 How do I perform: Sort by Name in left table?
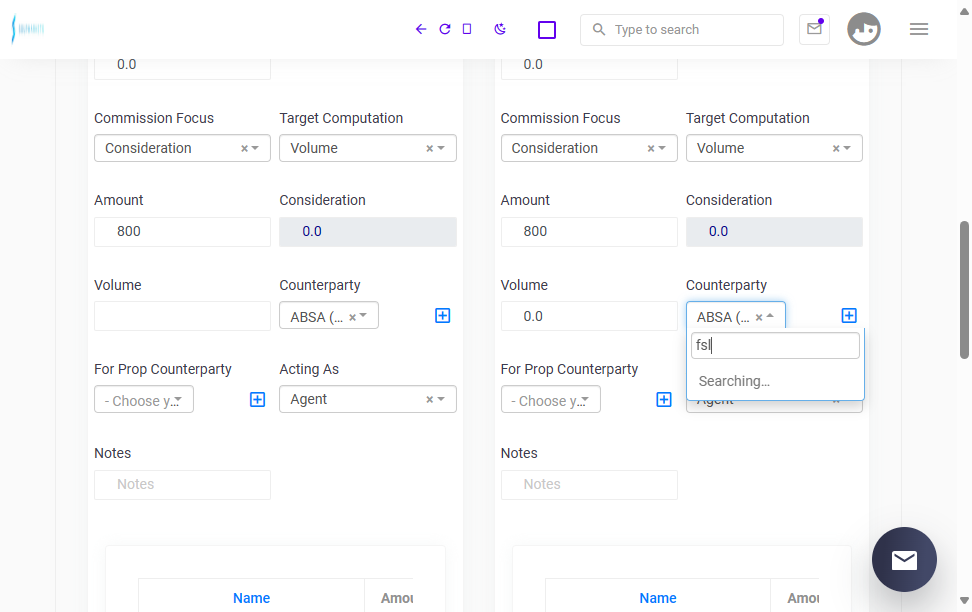coord(251,598)
